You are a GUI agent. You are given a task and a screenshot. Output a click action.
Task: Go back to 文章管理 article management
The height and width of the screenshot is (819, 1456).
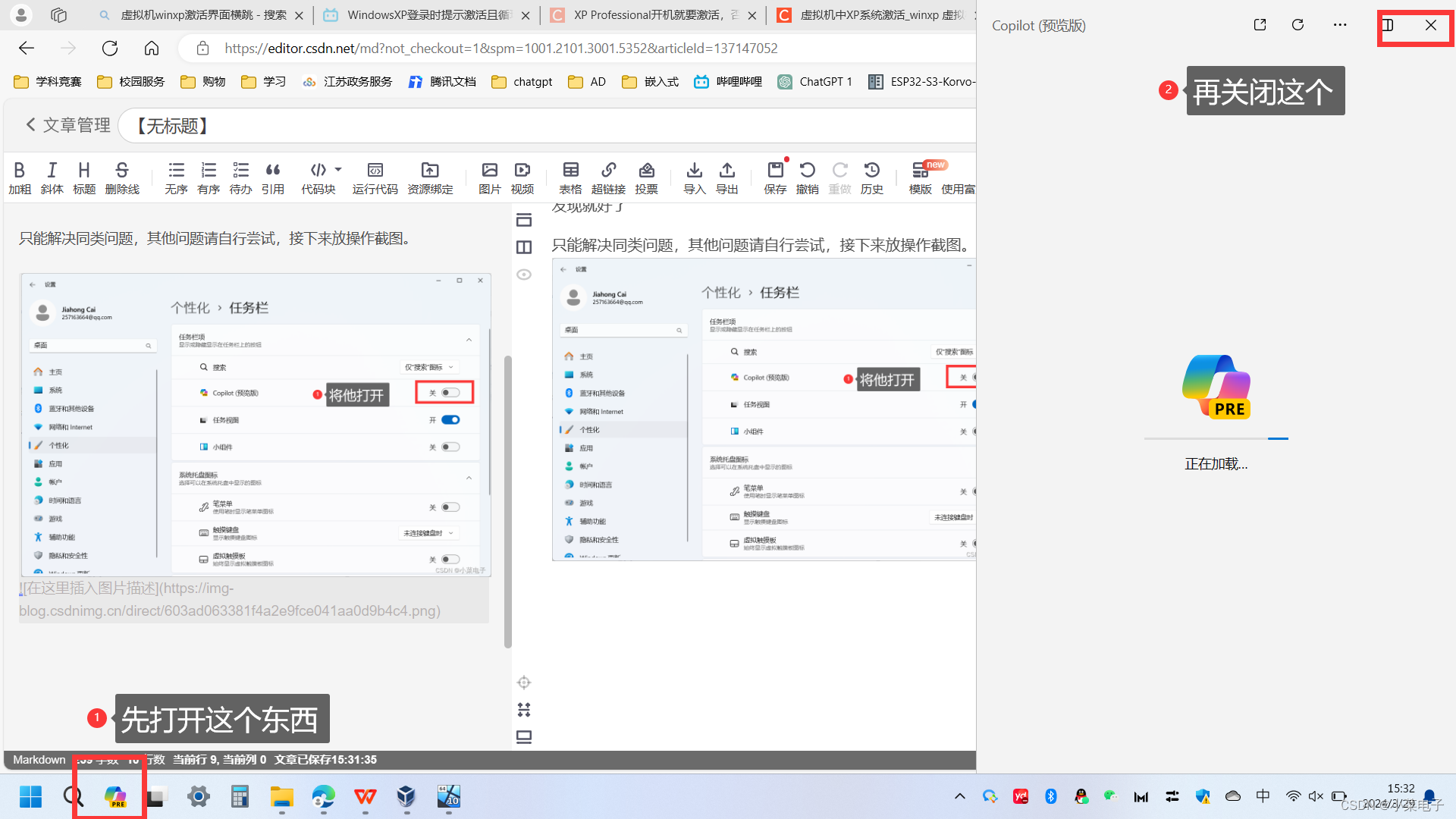coord(67,125)
